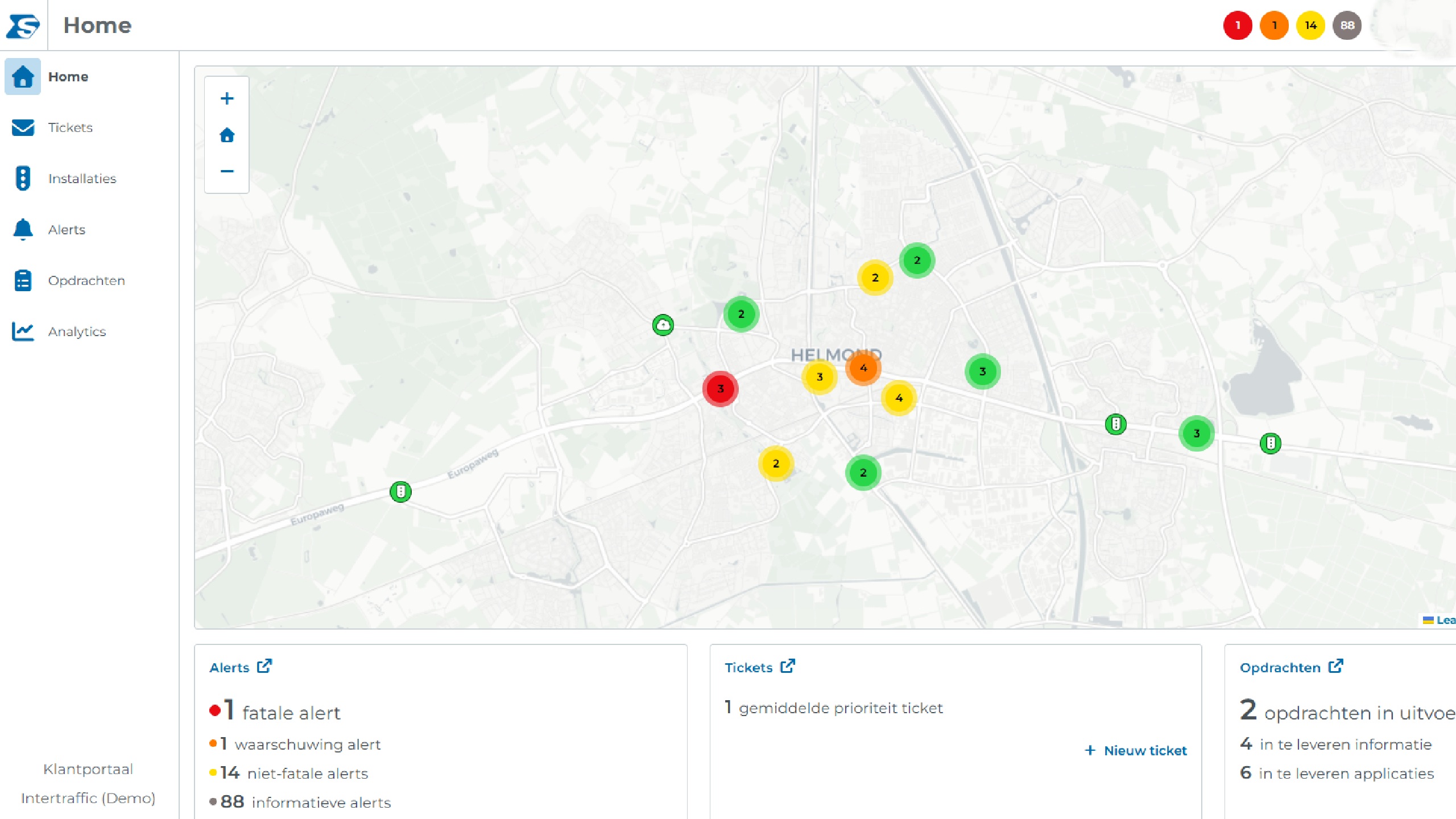1456x819 pixels.
Task: Click '2 opdrachten in uitvoering' text
Action: [1347, 711]
